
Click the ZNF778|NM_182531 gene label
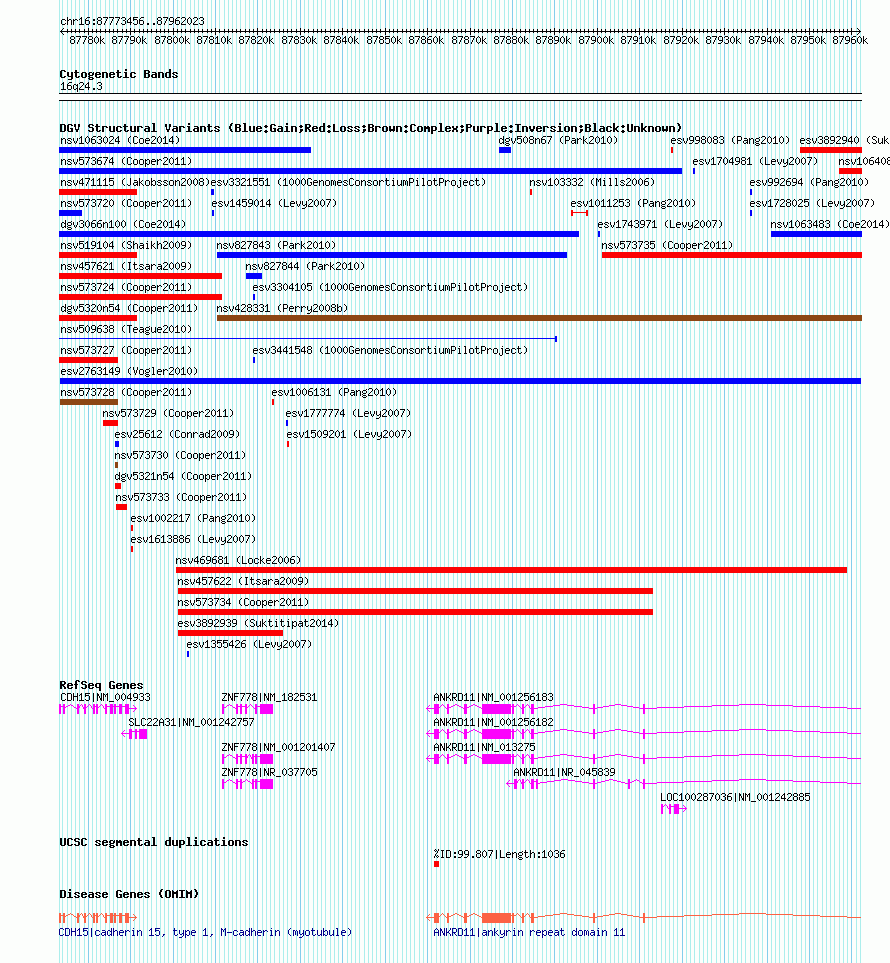(269, 697)
